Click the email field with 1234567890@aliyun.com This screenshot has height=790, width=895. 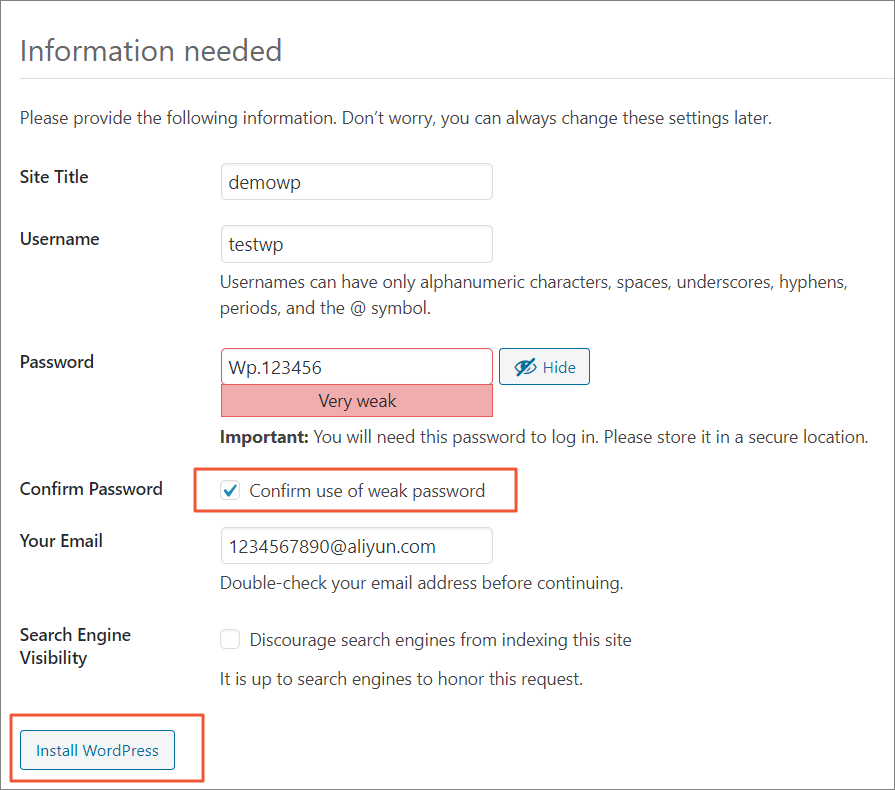tap(356, 546)
